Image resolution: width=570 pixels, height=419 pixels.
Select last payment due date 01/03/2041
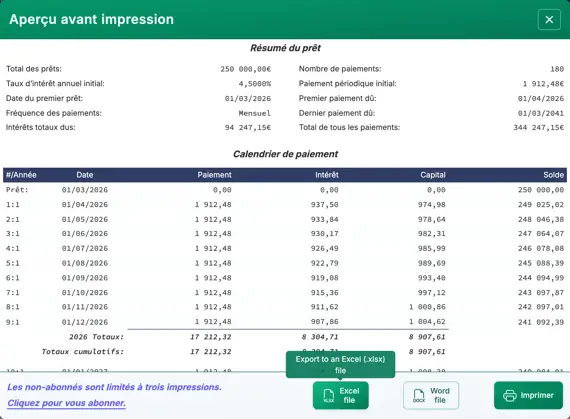pos(541,113)
